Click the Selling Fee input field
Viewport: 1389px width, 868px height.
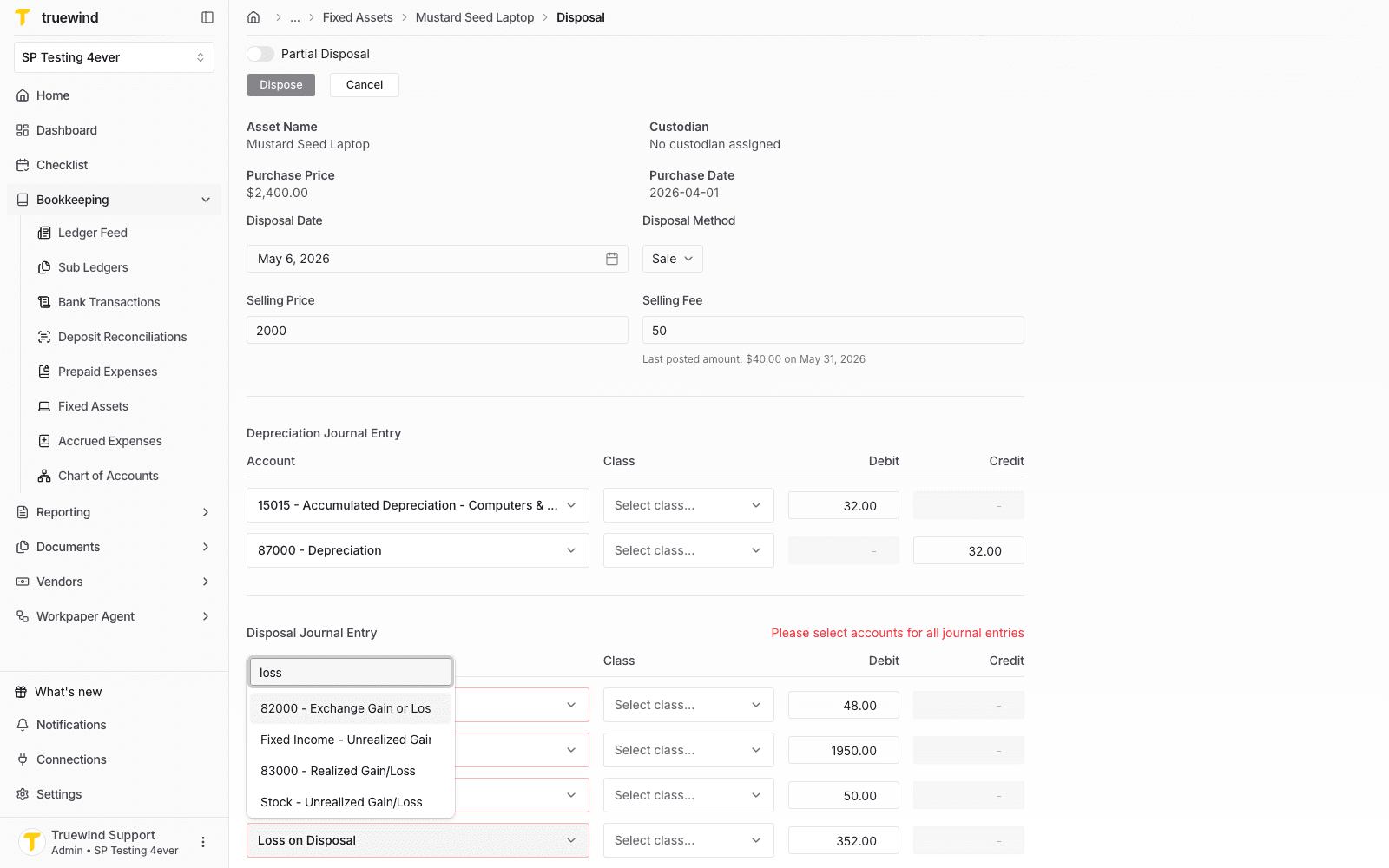pyautogui.click(x=833, y=330)
